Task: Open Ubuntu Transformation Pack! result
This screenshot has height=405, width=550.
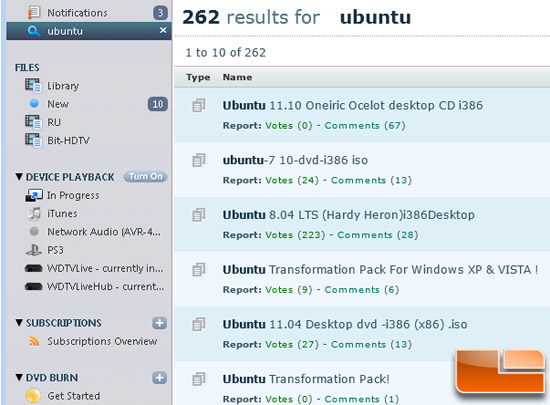Action: coord(306,379)
